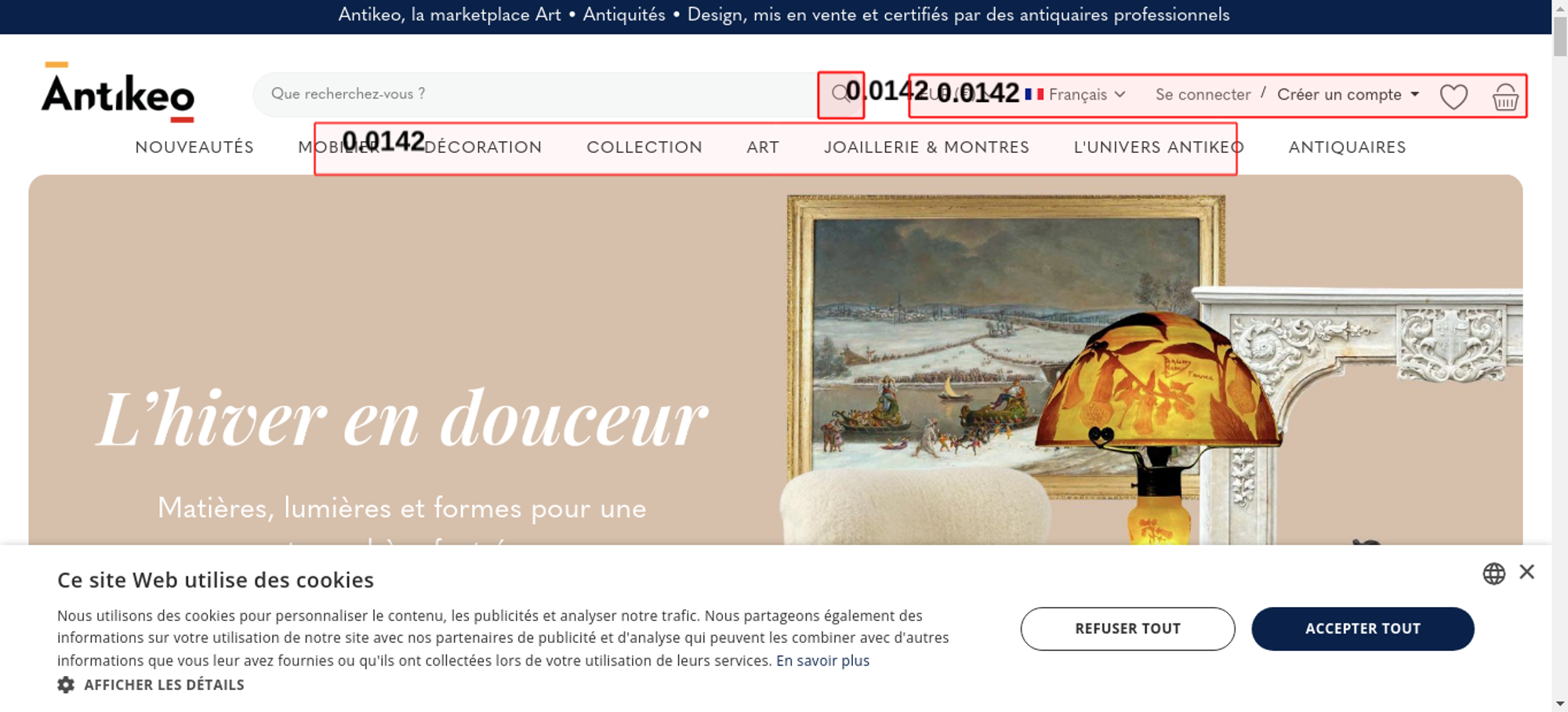Click the French flag icon

[1034, 94]
